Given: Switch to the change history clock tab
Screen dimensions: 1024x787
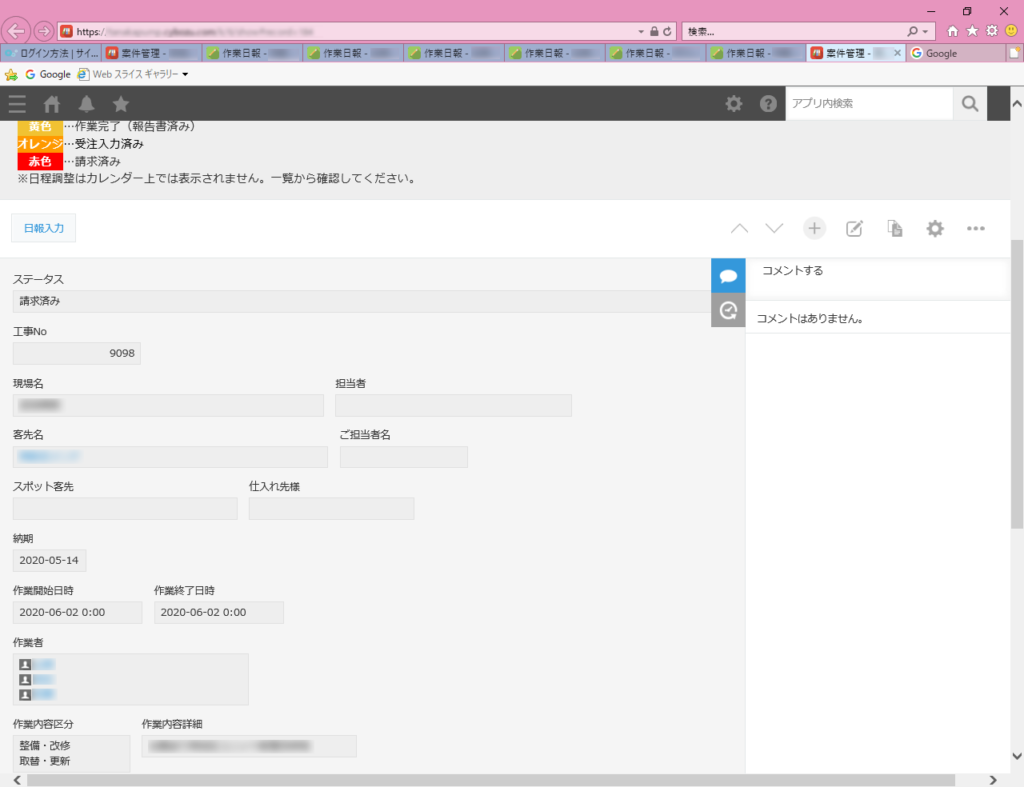Looking at the screenshot, I should 728,311.
